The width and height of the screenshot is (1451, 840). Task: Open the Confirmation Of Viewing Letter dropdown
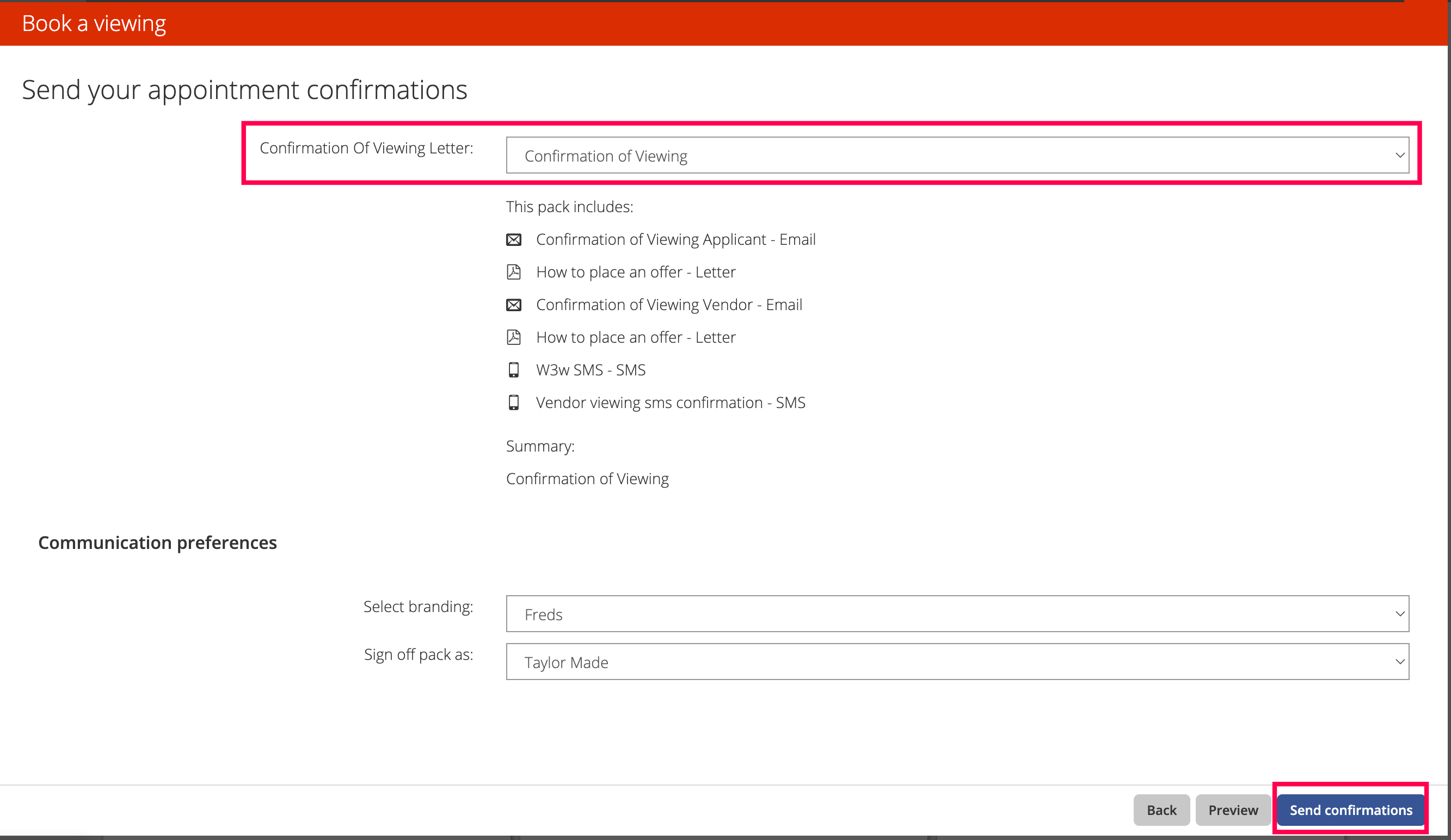(x=957, y=156)
